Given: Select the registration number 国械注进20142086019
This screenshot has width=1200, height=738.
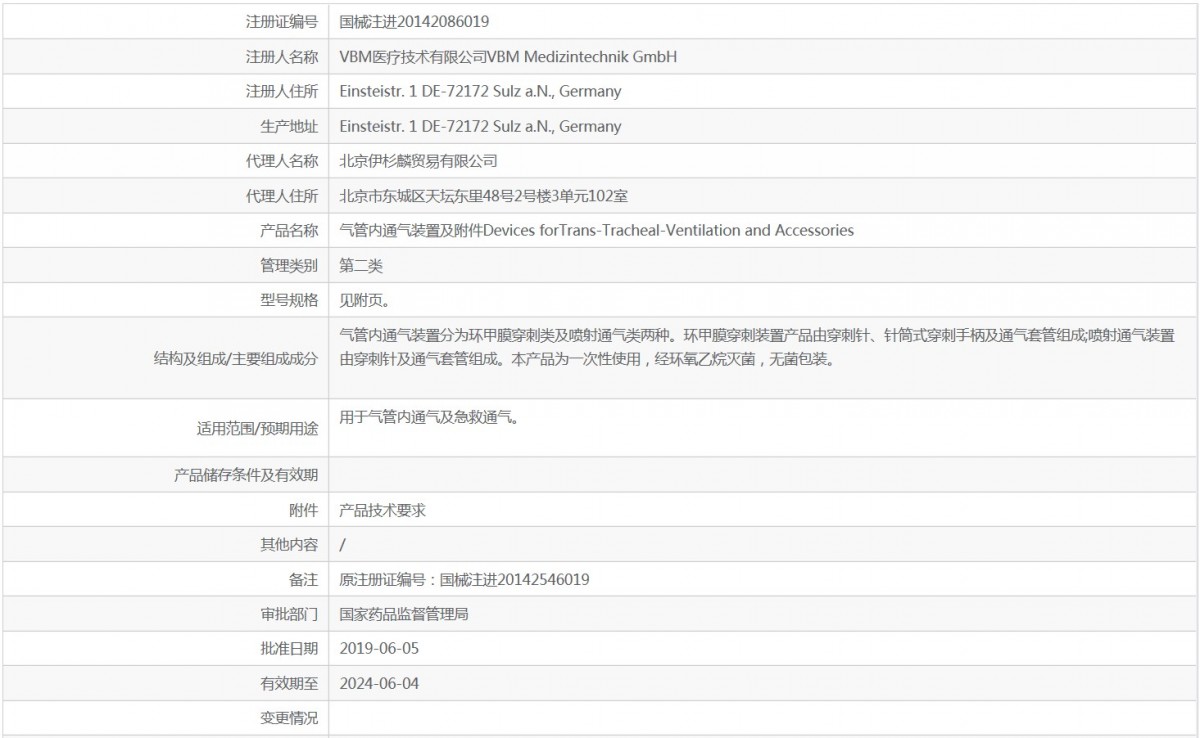Looking at the screenshot, I should click(x=414, y=21).
